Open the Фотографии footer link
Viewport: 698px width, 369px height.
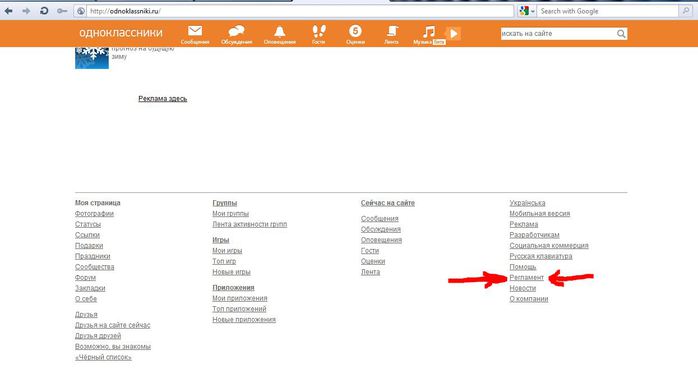click(94, 214)
